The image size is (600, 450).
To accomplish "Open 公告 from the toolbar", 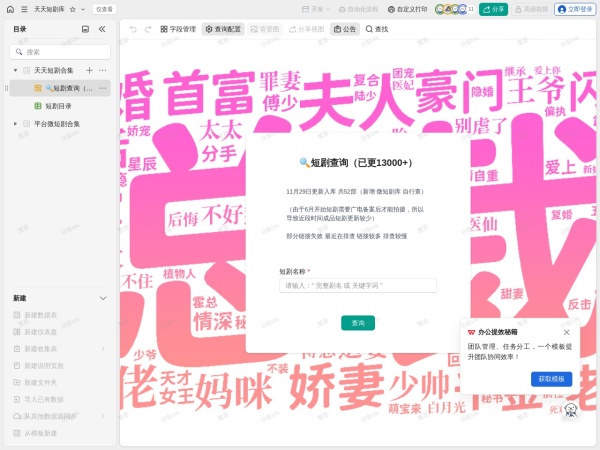I will tap(345, 29).
